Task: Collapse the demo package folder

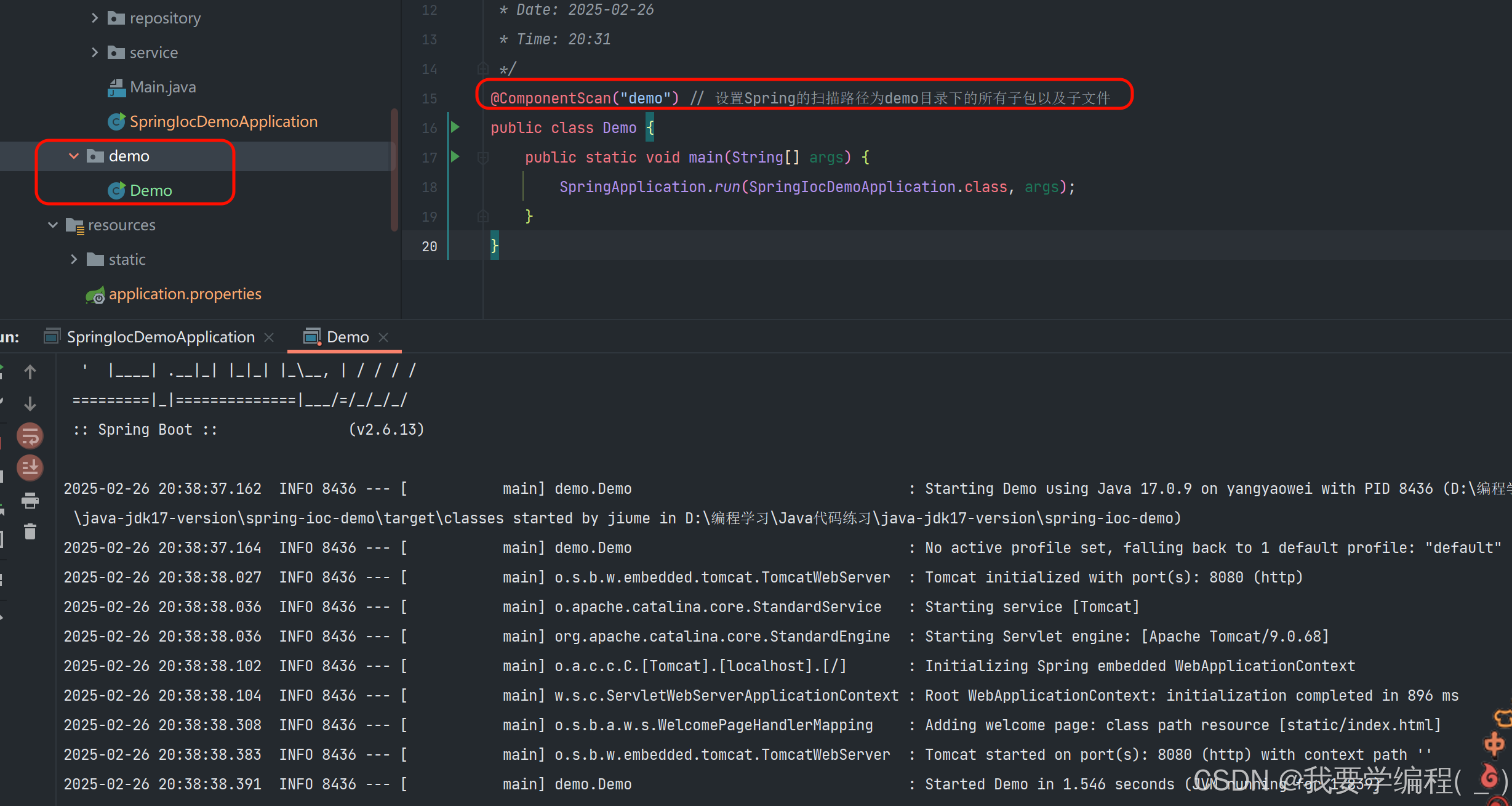Action: 74,156
